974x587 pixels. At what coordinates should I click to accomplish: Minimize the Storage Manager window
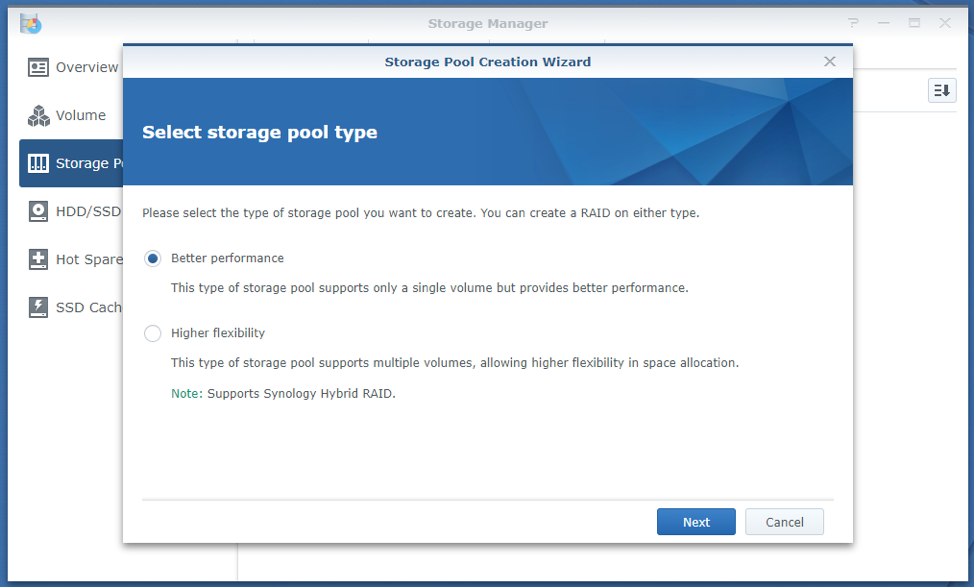tap(884, 23)
